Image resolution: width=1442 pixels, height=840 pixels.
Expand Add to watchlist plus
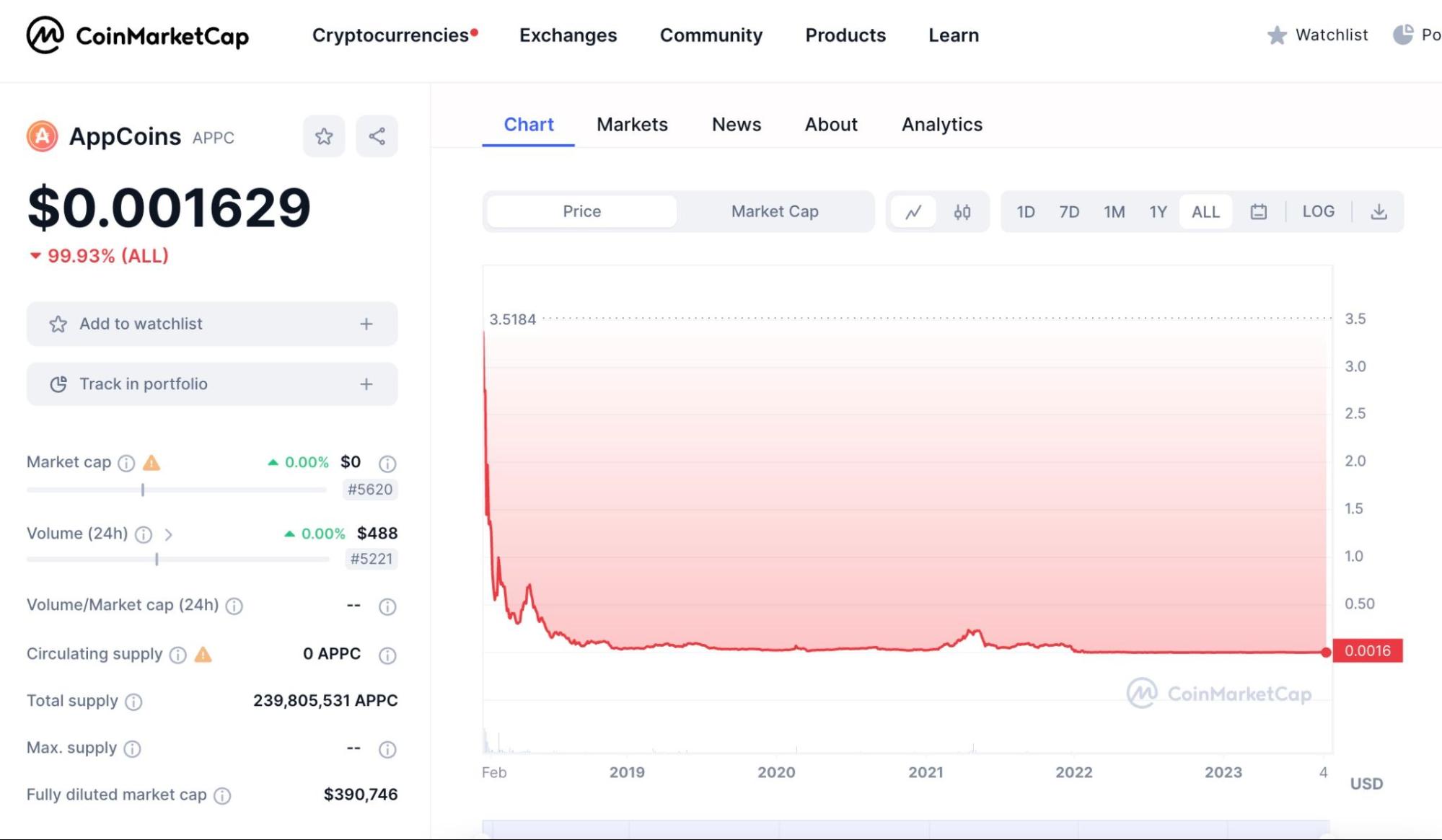point(366,324)
